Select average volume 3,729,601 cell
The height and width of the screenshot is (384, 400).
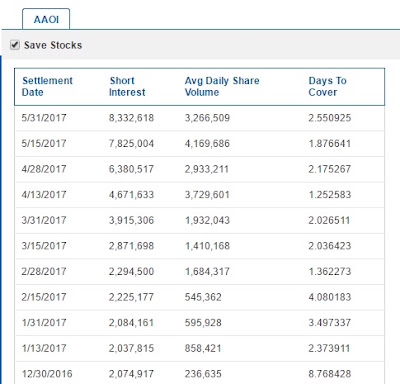[x=207, y=195]
